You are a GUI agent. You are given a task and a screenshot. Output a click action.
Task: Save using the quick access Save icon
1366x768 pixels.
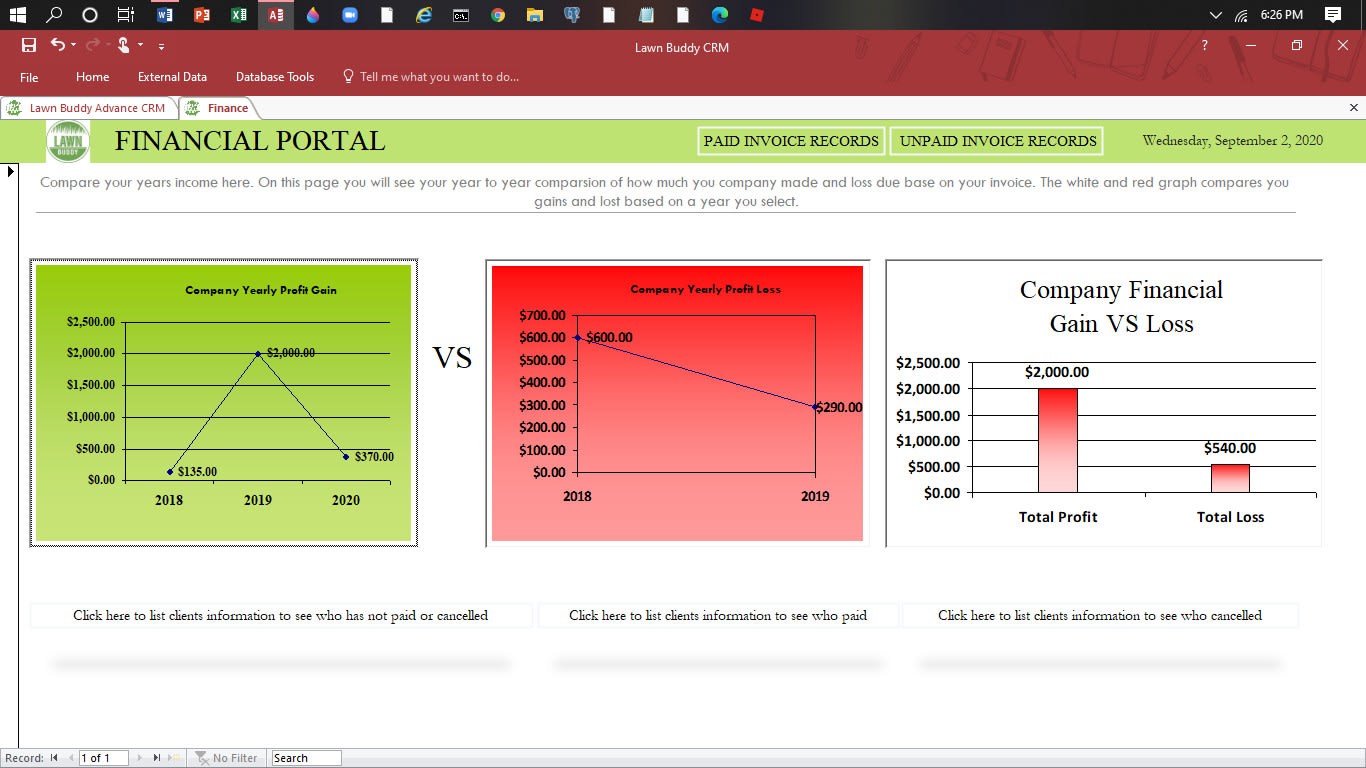tap(29, 45)
